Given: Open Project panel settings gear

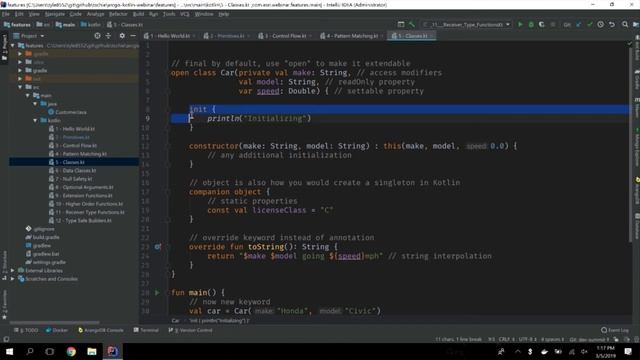Looking at the screenshot, I should coord(122,36).
